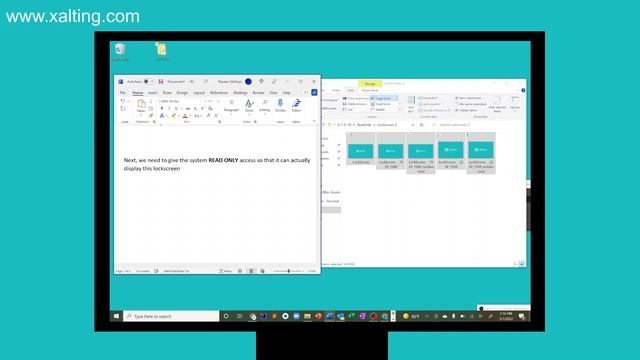Open the Manage tab in File Explorer
The height and width of the screenshot is (360, 640).
(370, 84)
